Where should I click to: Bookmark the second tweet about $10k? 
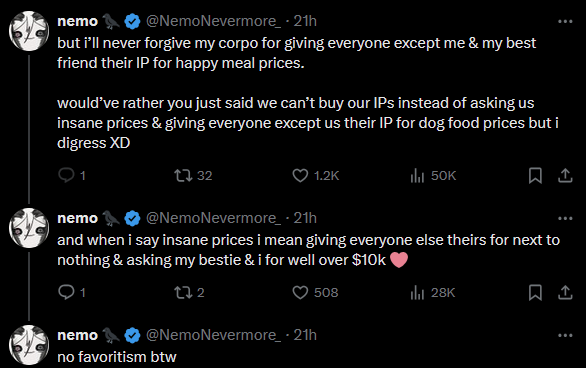coord(535,292)
